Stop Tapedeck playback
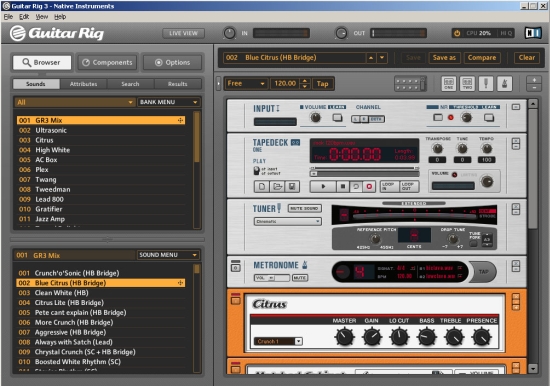The height and width of the screenshot is (386, 550). pyautogui.click(x=343, y=187)
